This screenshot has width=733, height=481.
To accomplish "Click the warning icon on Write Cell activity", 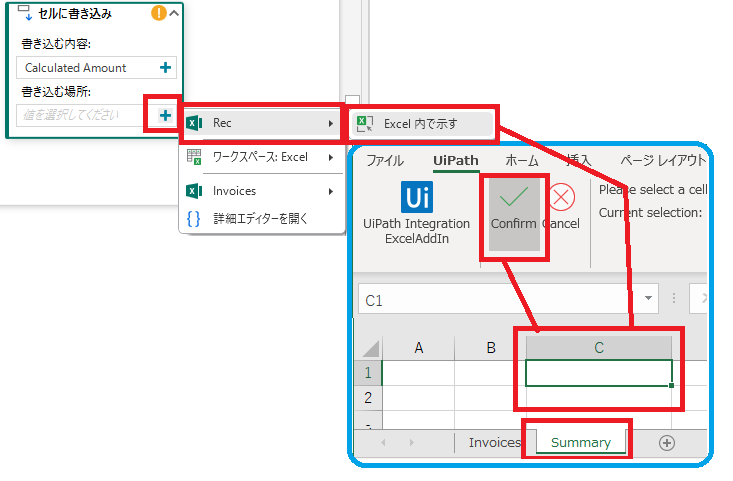I will [x=158, y=13].
